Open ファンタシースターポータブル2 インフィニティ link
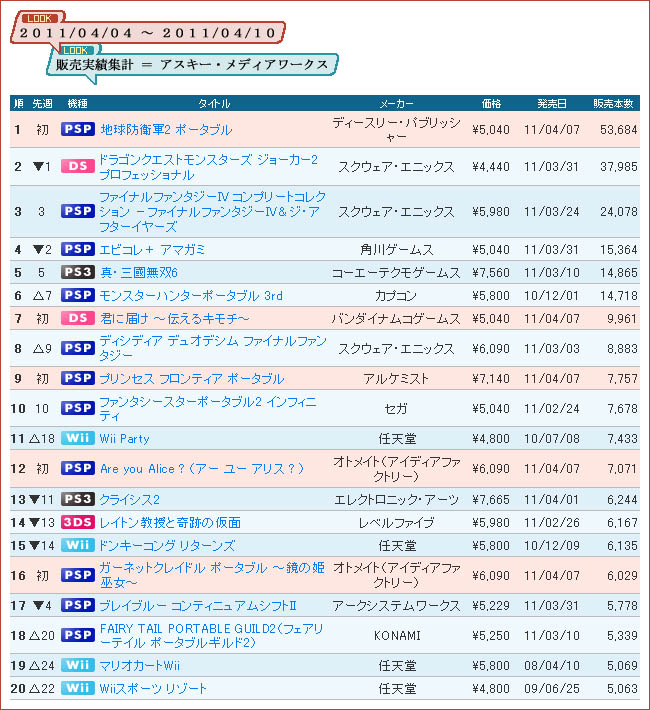 pos(208,408)
